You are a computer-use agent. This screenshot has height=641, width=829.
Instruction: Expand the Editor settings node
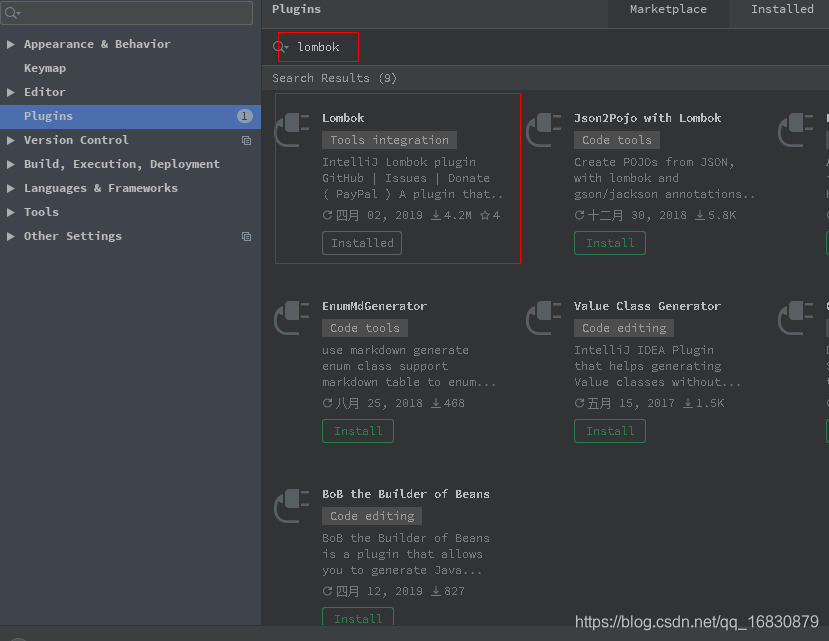pyautogui.click(x=11, y=92)
